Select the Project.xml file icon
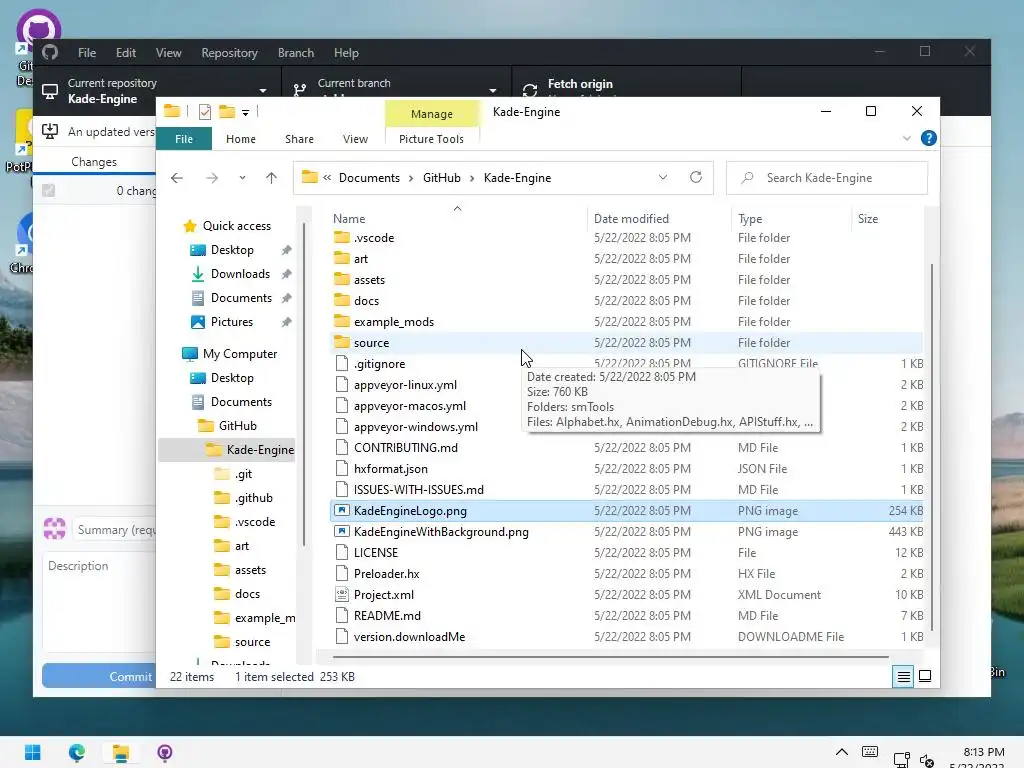This screenshot has height=768, width=1024. pos(342,594)
